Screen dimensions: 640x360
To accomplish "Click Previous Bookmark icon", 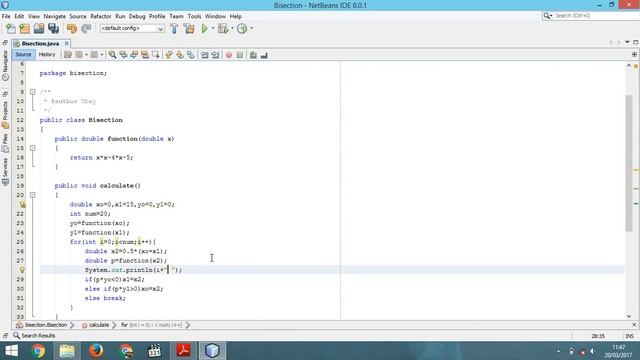I will pyautogui.click(x=169, y=55).
